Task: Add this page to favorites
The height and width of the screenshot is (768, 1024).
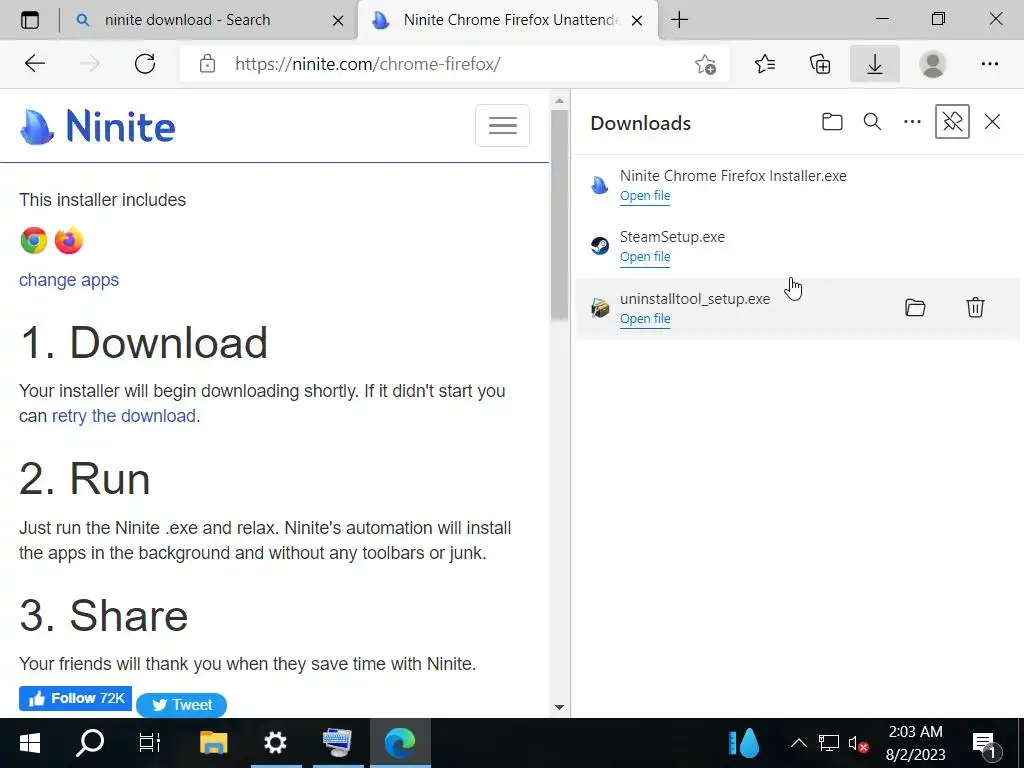Action: coord(705,64)
